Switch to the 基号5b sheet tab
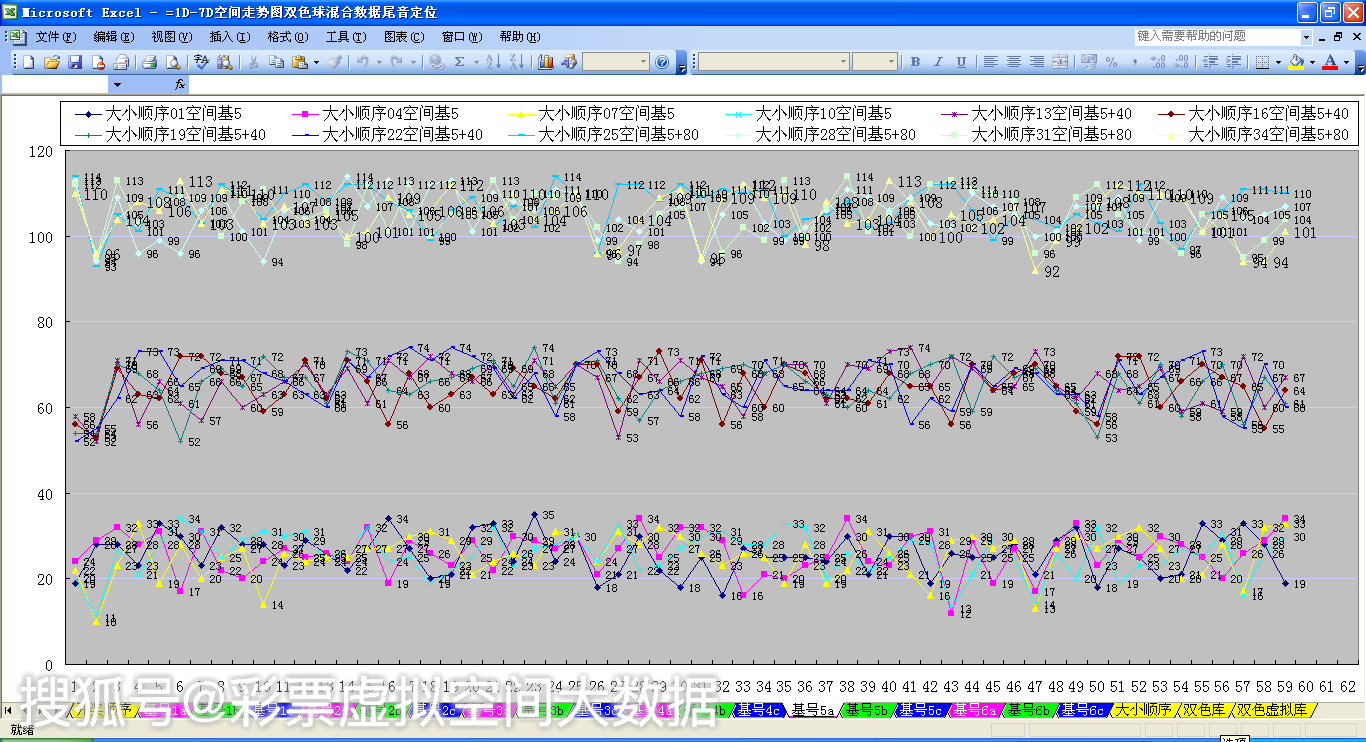 [x=865, y=710]
